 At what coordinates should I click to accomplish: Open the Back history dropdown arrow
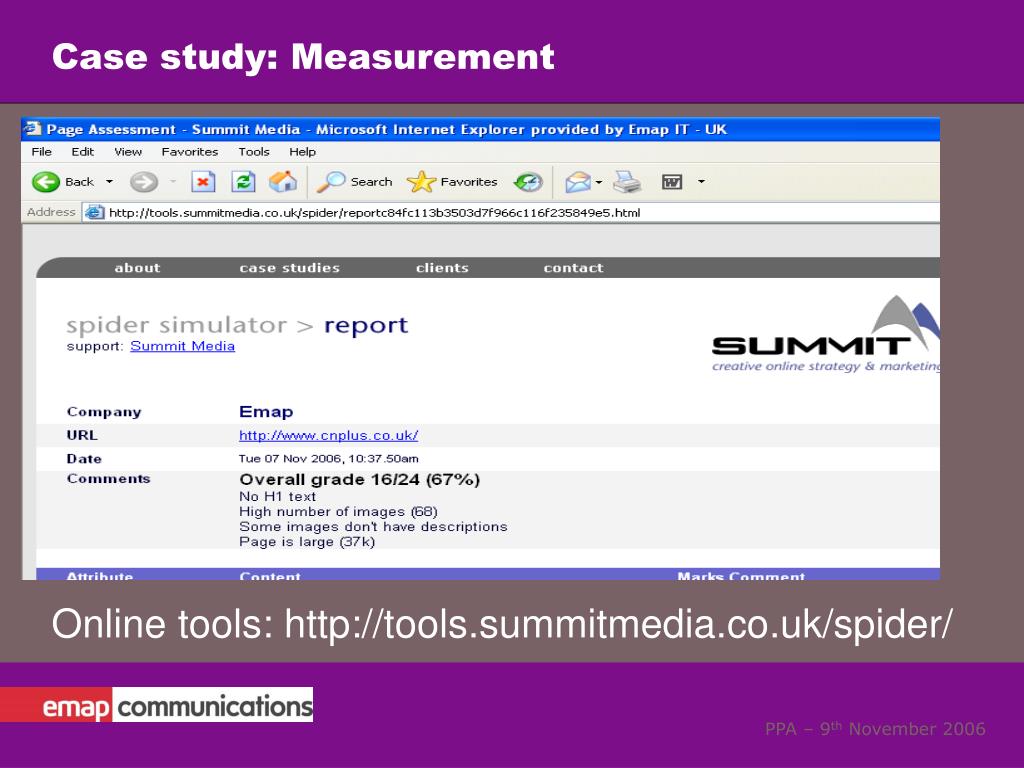[109, 182]
